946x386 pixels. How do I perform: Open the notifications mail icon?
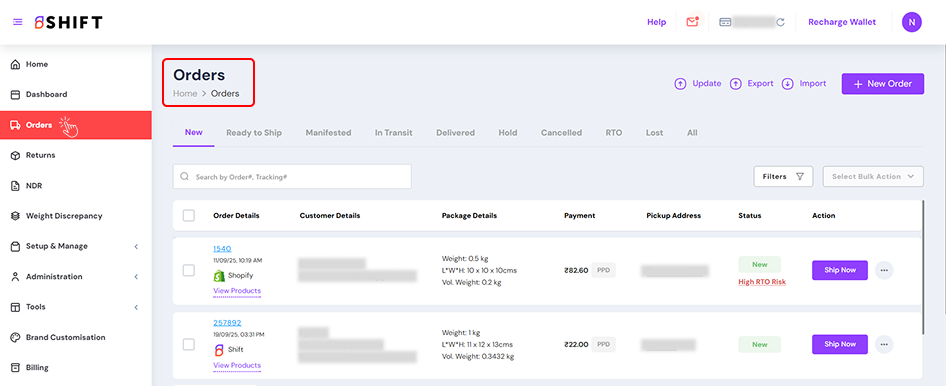point(692,22)
